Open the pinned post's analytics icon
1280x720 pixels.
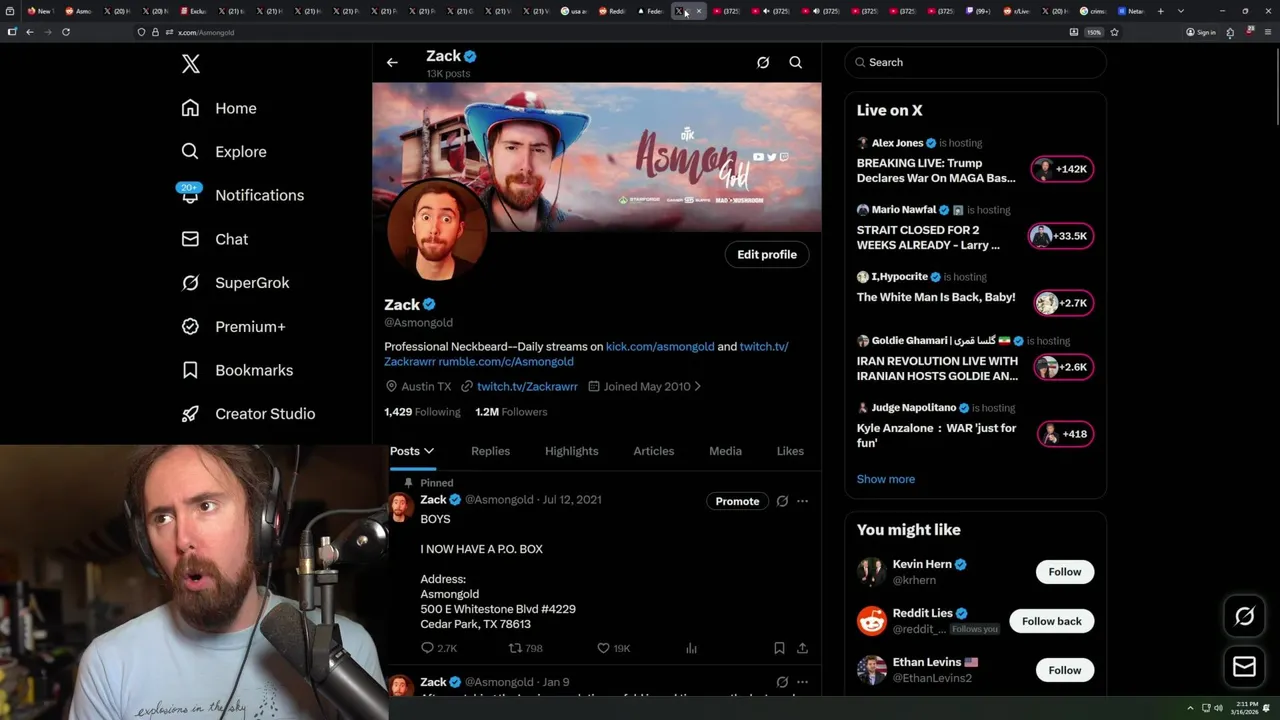tap(691, 648)
